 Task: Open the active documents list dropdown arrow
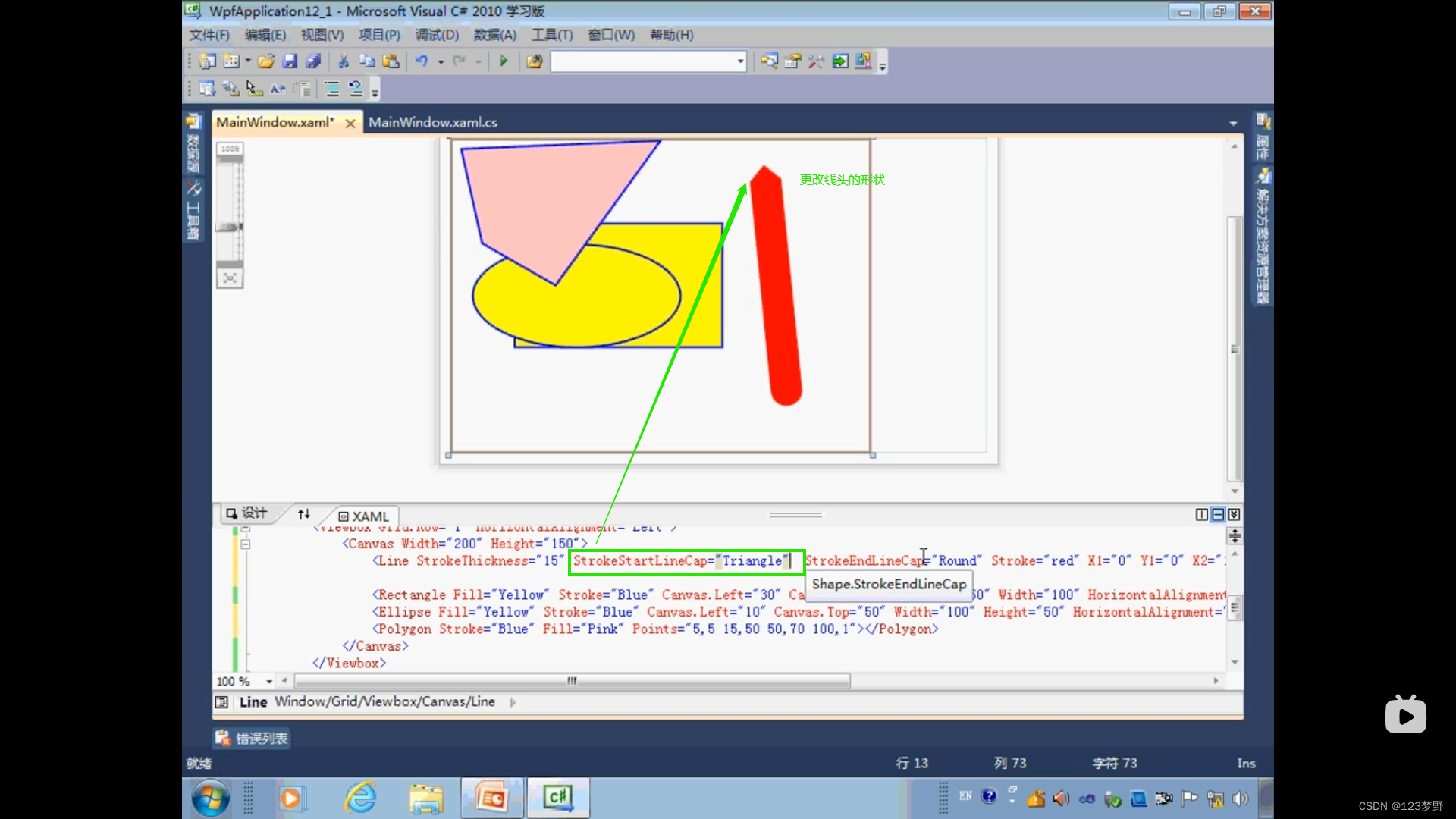(1233, 123)
